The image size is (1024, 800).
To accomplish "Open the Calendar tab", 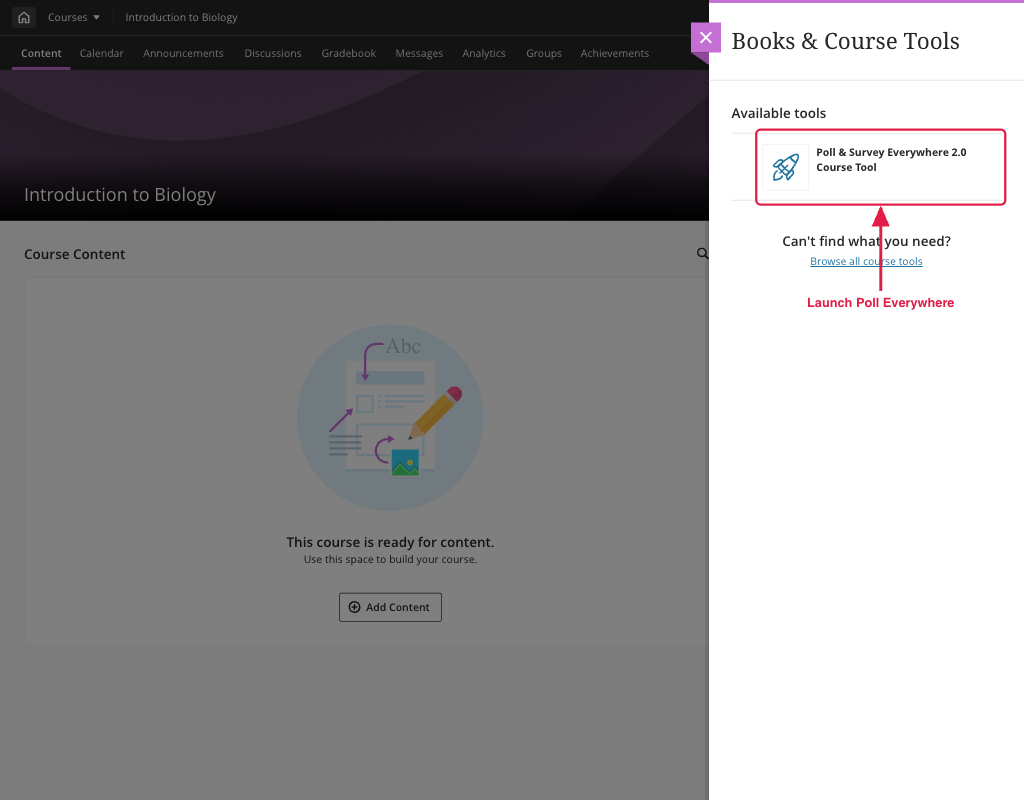I will (x=101, y=54).
